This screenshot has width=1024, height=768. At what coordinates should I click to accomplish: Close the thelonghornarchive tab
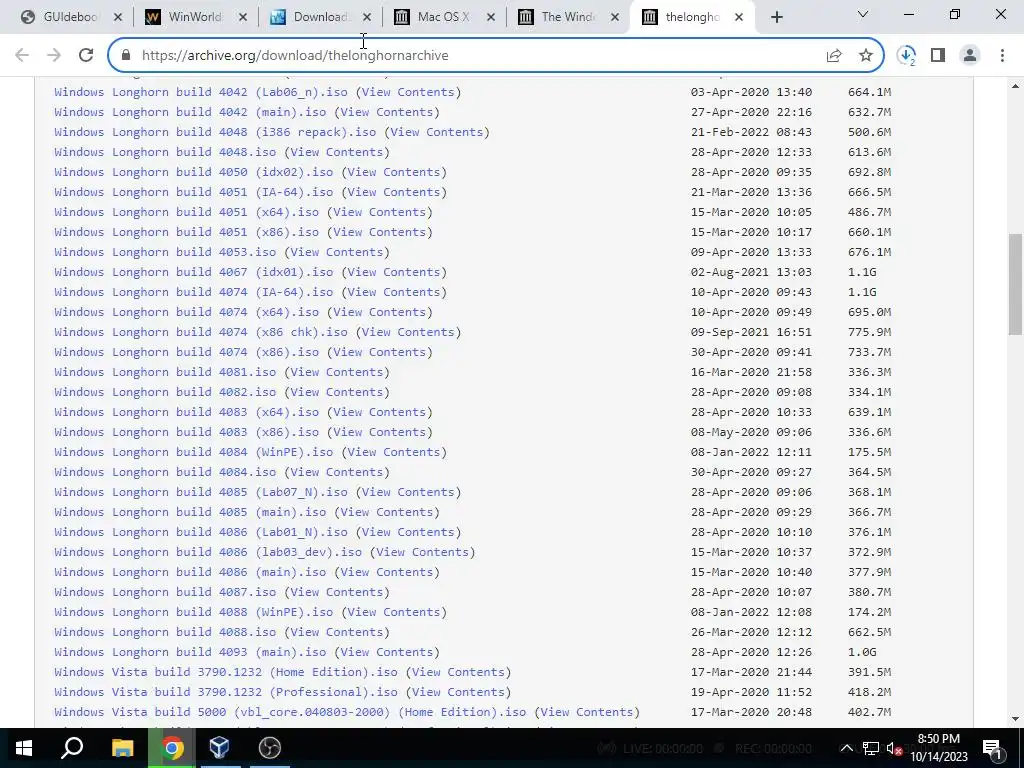tap(739, 18)
